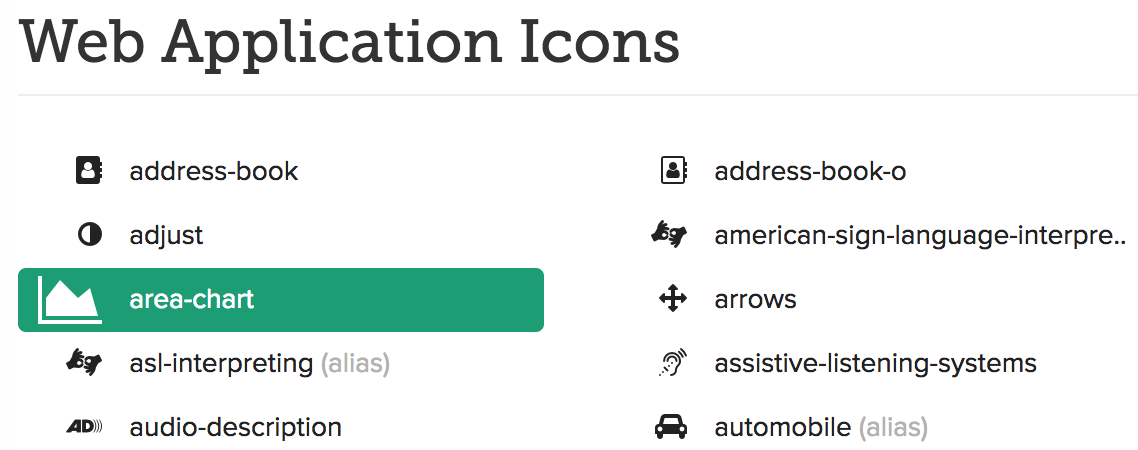1138x450 pixels.
Task: Select the address-book-o outlined icon
Action: coord(674,171)
